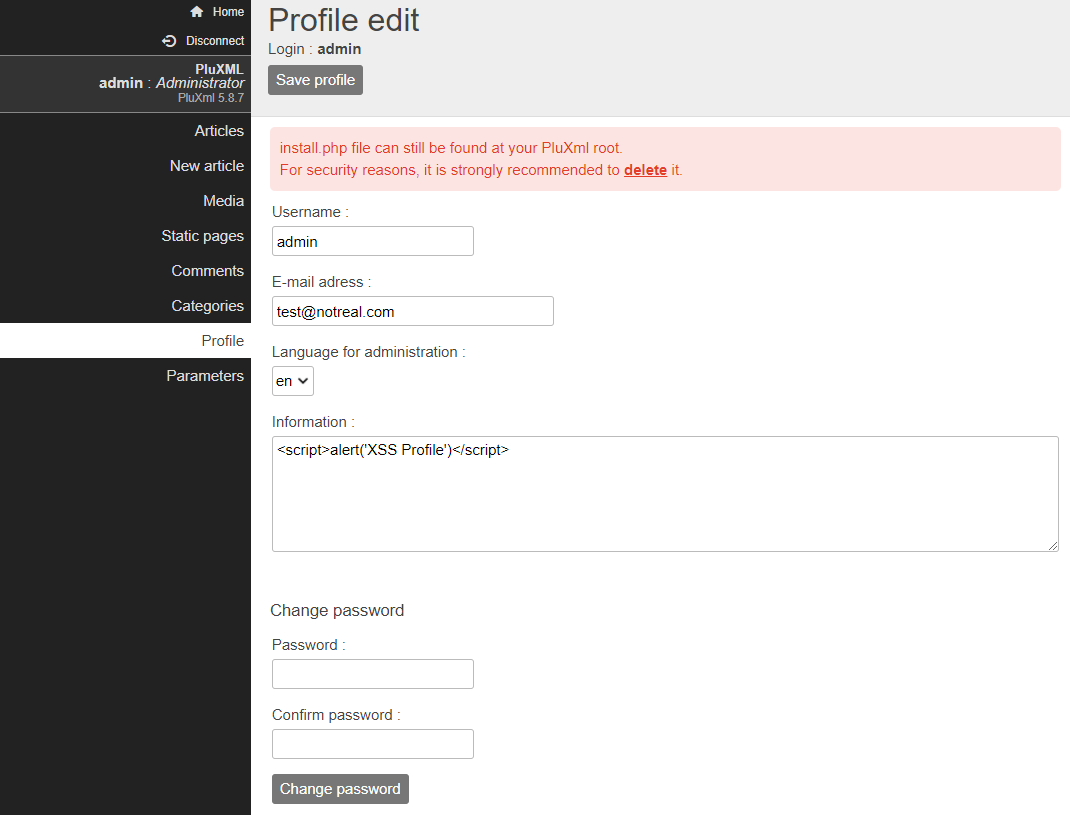Select the Profile sidebar item
This screenshot has width=1070, height=815.
tap(222, 341)
